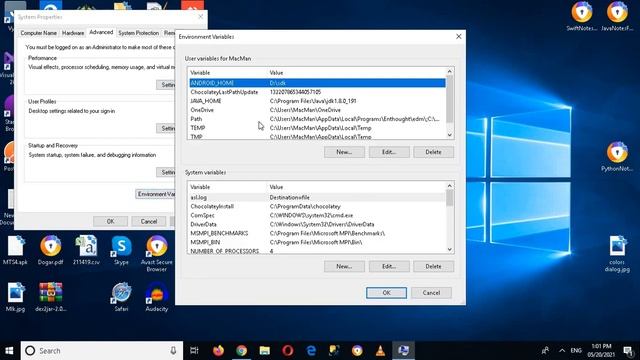Select the DriverData system variable
This screenshot has height=360, width=640.
point(317,224)
